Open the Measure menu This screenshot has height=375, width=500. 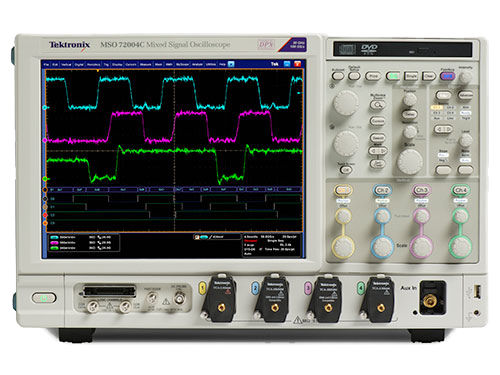pyautogui.click(x=145, y=64)
